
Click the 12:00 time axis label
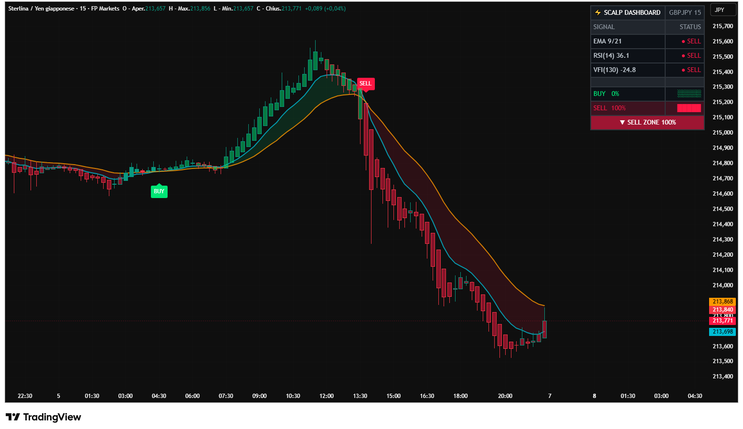[x=326, y=396]
